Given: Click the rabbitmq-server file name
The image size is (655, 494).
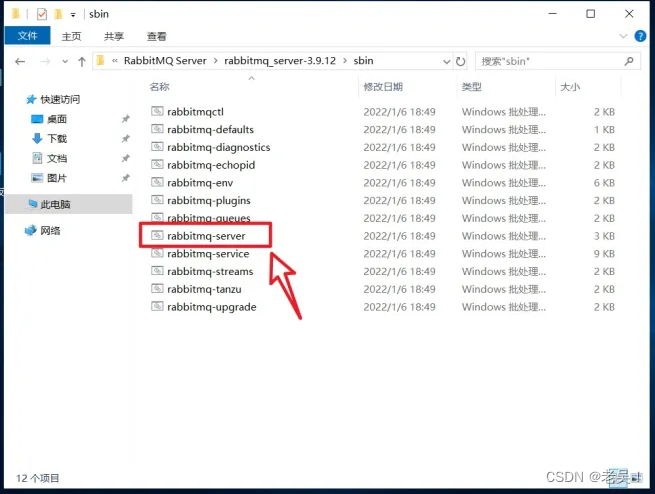Looking at the screenshot, I should coord(206,236).
